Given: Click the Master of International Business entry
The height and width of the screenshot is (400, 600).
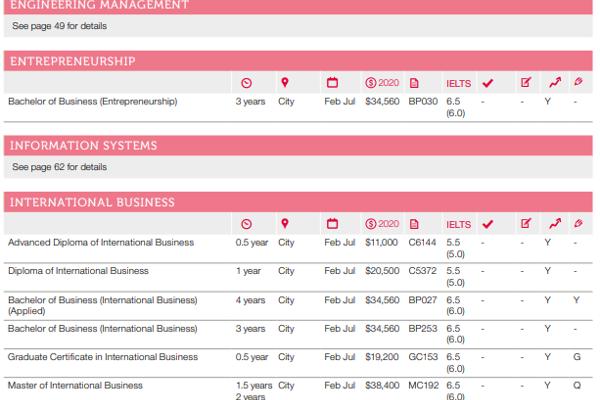Looking at the screenshot, I should pyautogui.click(x=75, y=385).
